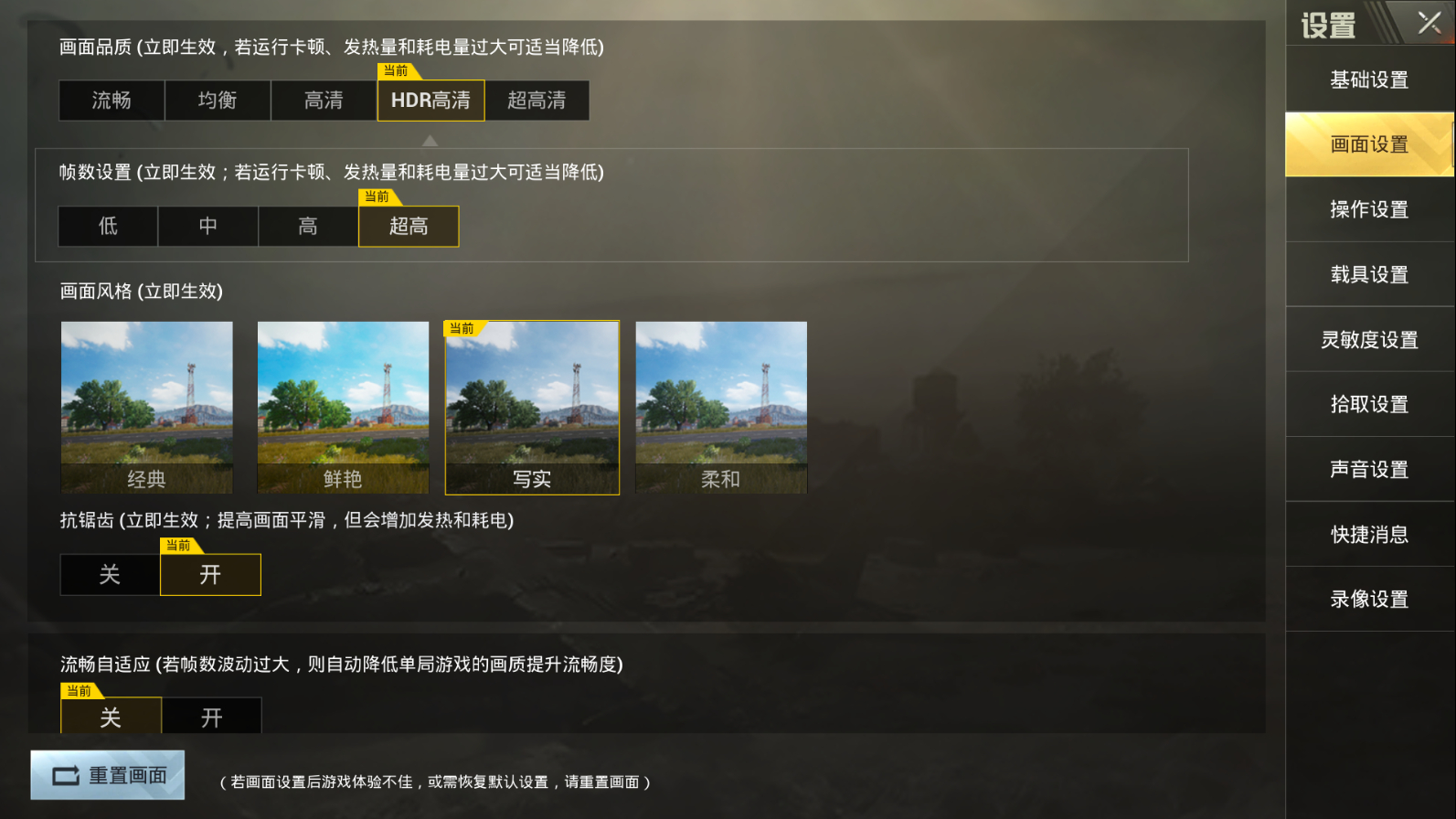Set graphics quality to 超高清

[537, 101]
